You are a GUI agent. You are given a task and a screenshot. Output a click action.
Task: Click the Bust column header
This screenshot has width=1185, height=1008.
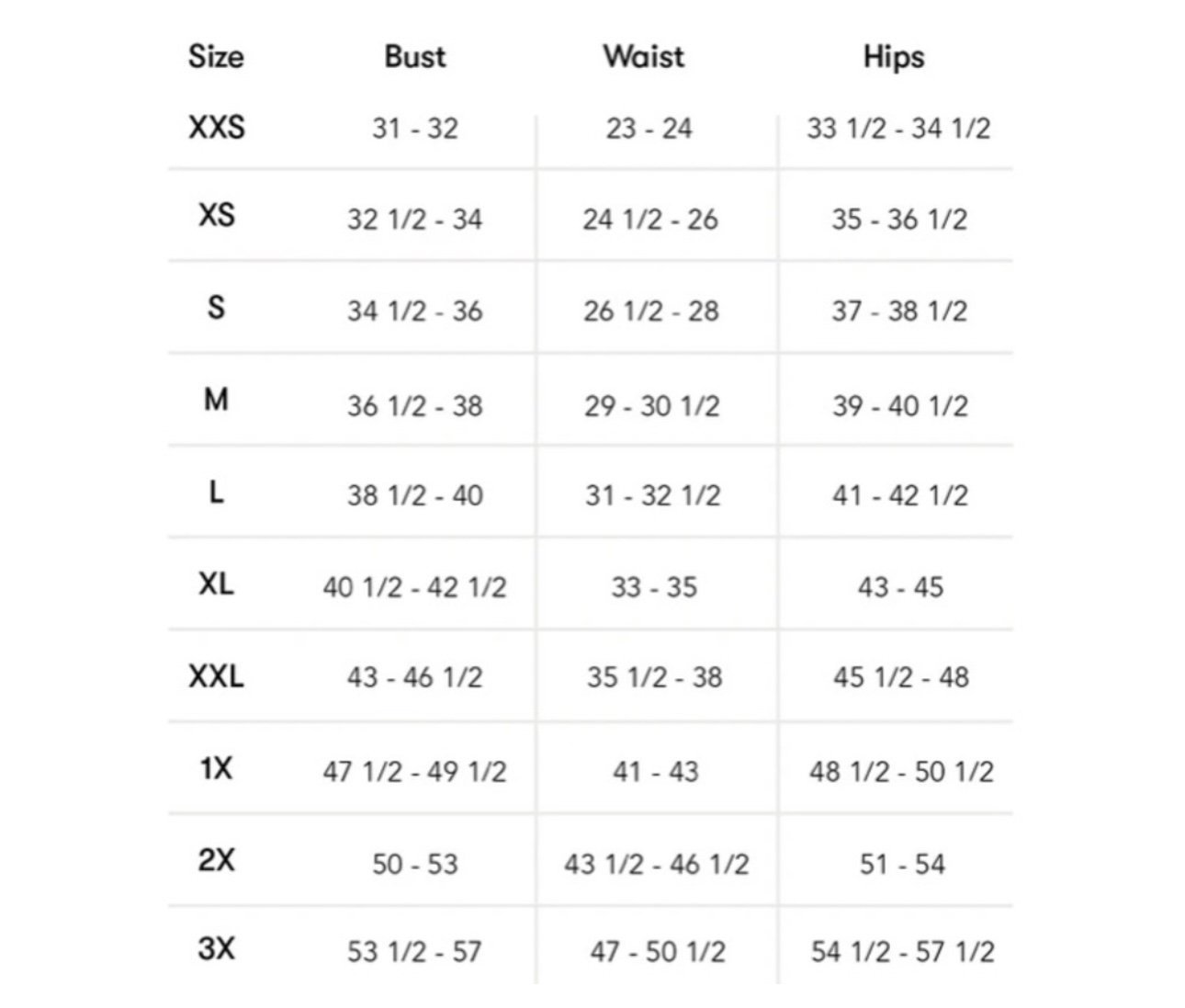415,57
